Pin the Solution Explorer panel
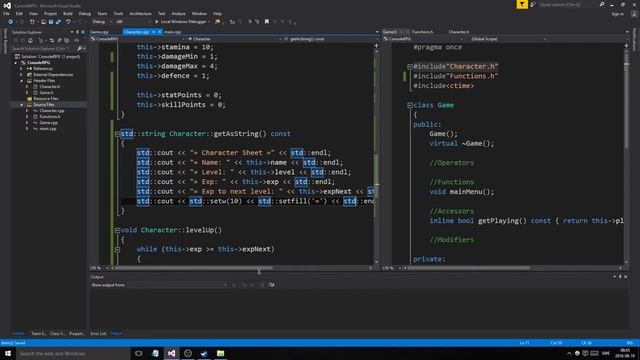This screenshot has height=360, width=640. pyautogui.click(x=78, y=32)
